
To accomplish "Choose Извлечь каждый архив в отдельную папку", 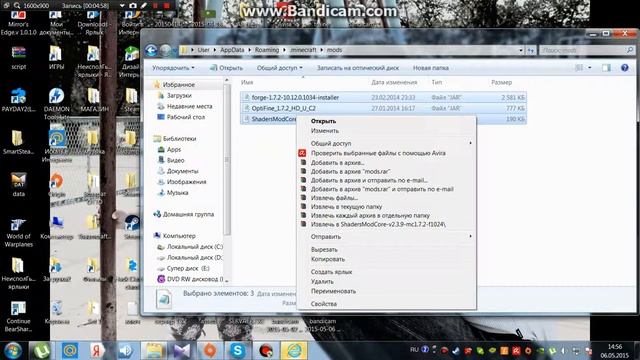I will tap(370, 216).
